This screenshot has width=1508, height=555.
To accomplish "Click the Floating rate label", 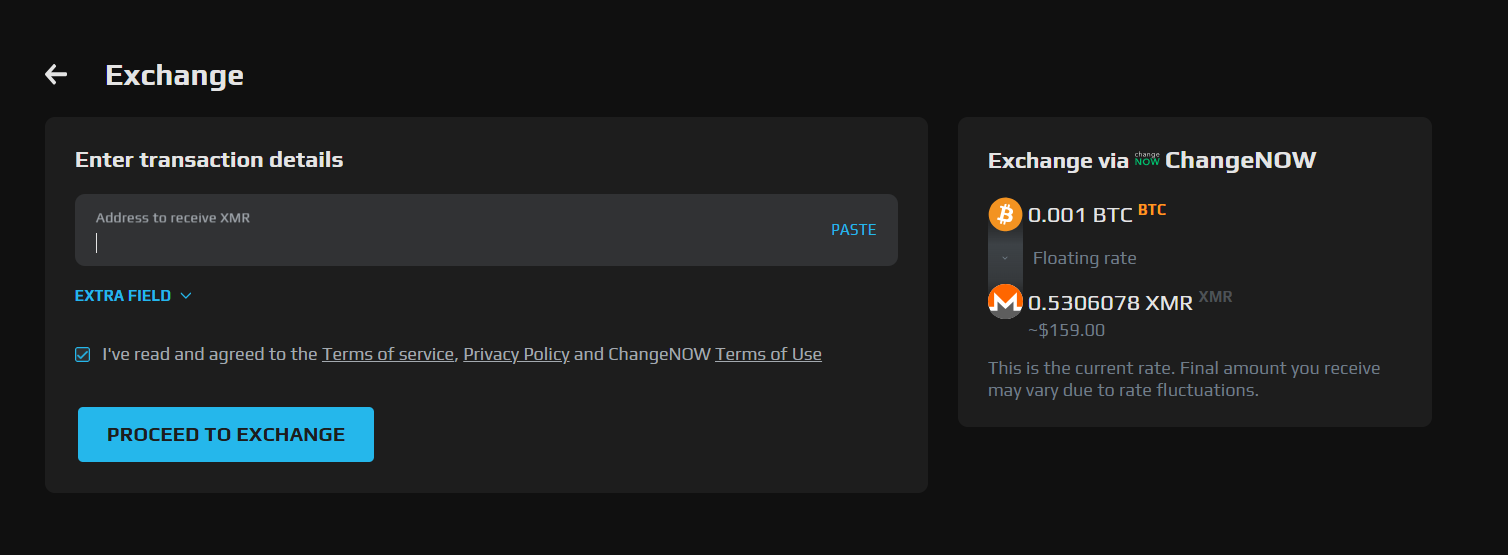I will (x=1084, y=258).
